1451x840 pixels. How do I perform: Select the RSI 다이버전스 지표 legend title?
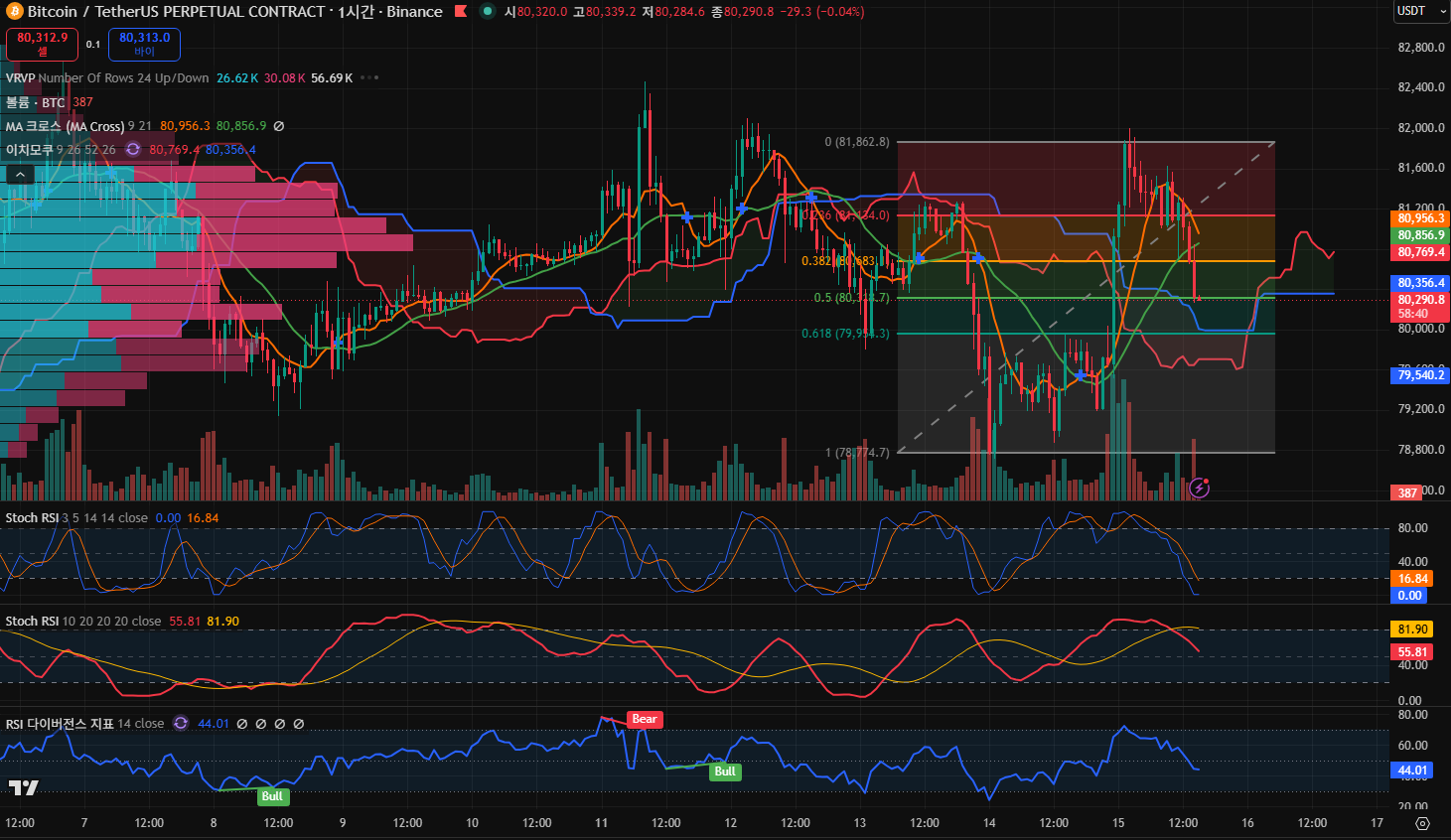60,724
